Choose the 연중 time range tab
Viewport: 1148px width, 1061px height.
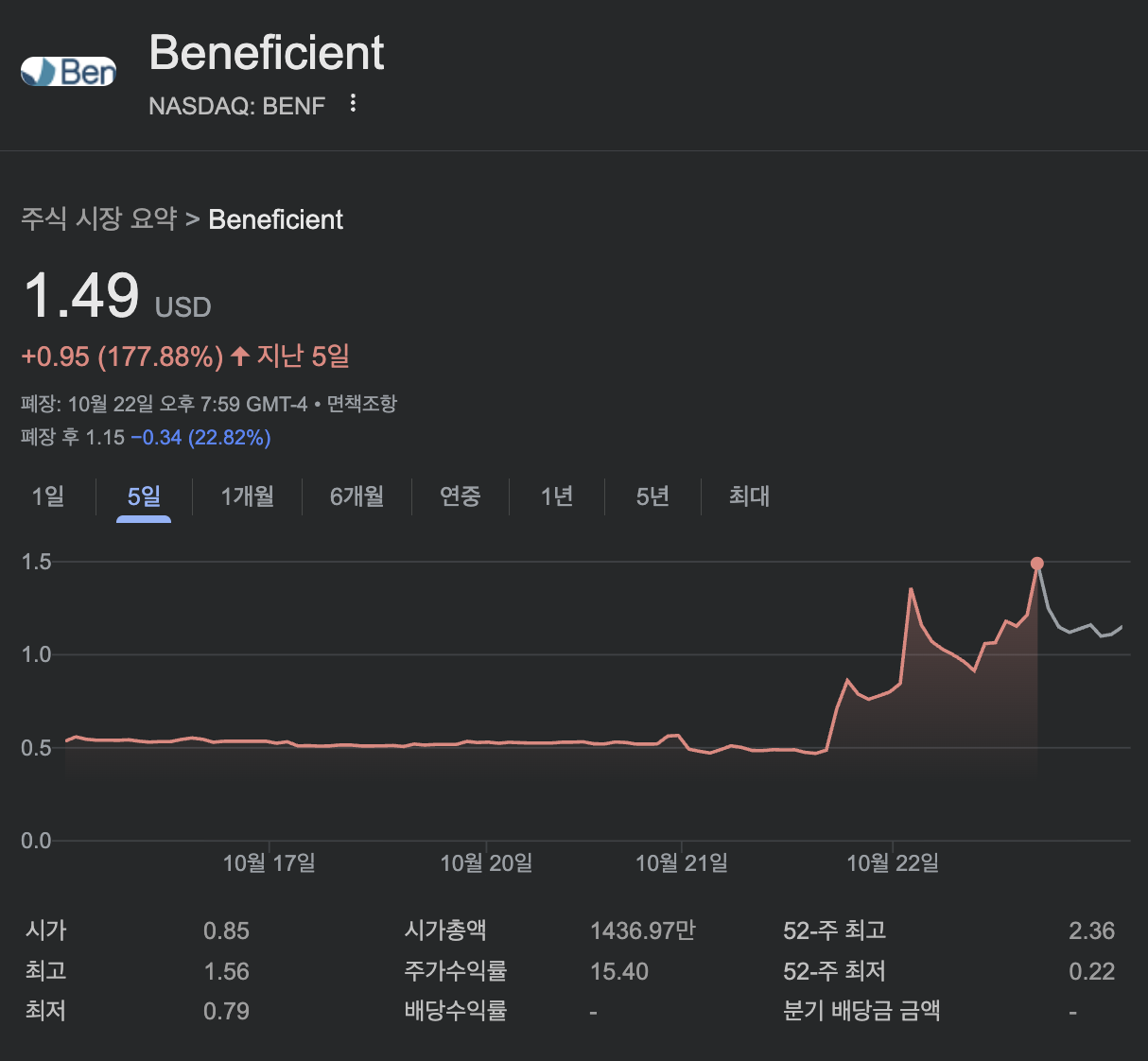(x=460, y=496)
